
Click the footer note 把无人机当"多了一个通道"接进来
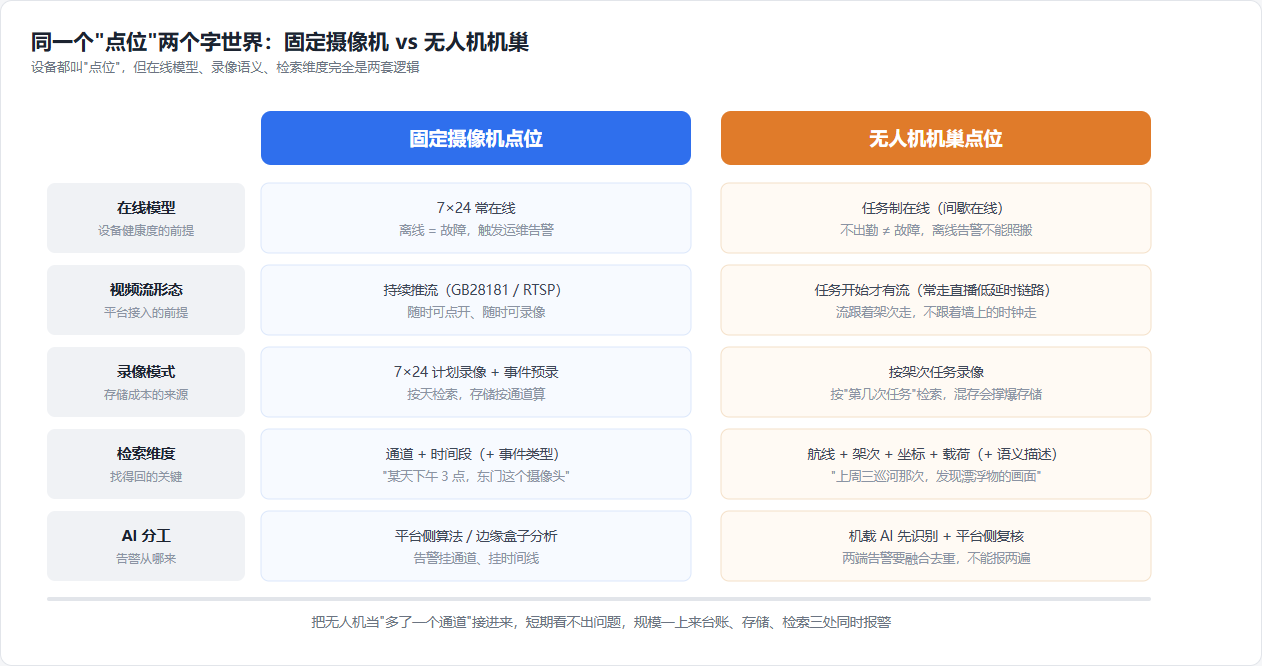[x=601, y=622]
